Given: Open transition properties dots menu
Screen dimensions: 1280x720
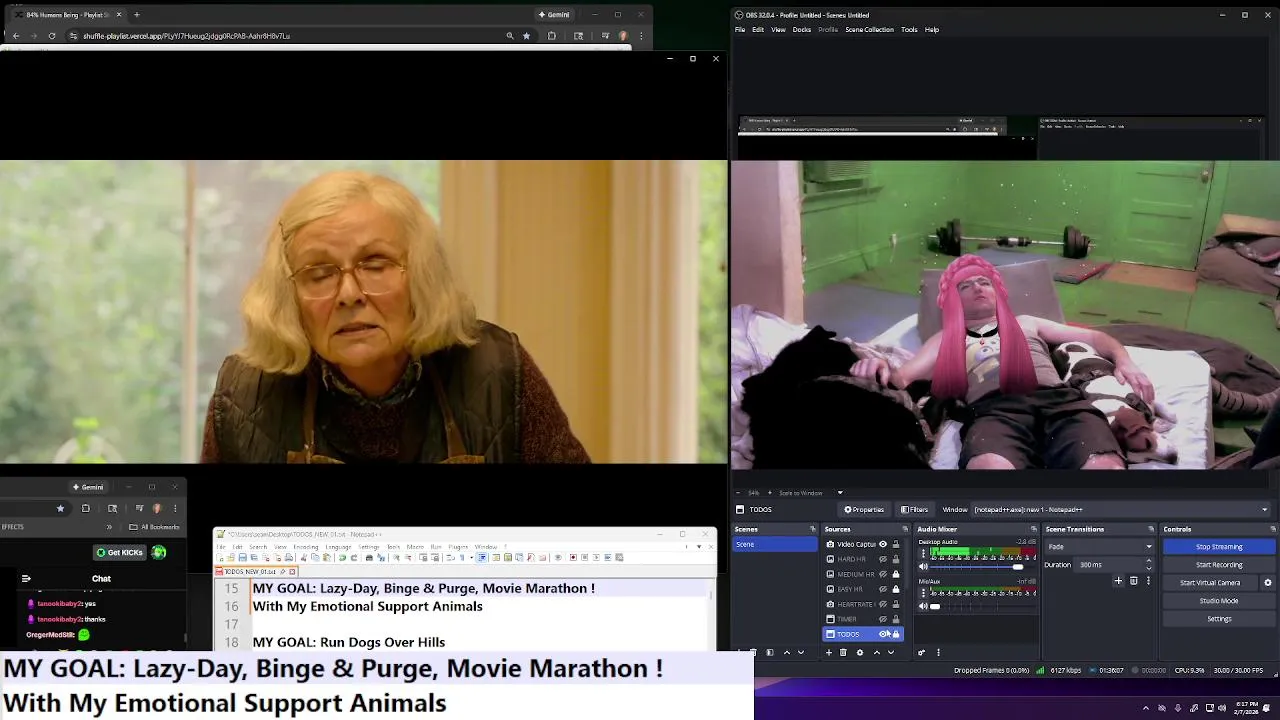Looking at the screenshot, I should [1148, 581].
